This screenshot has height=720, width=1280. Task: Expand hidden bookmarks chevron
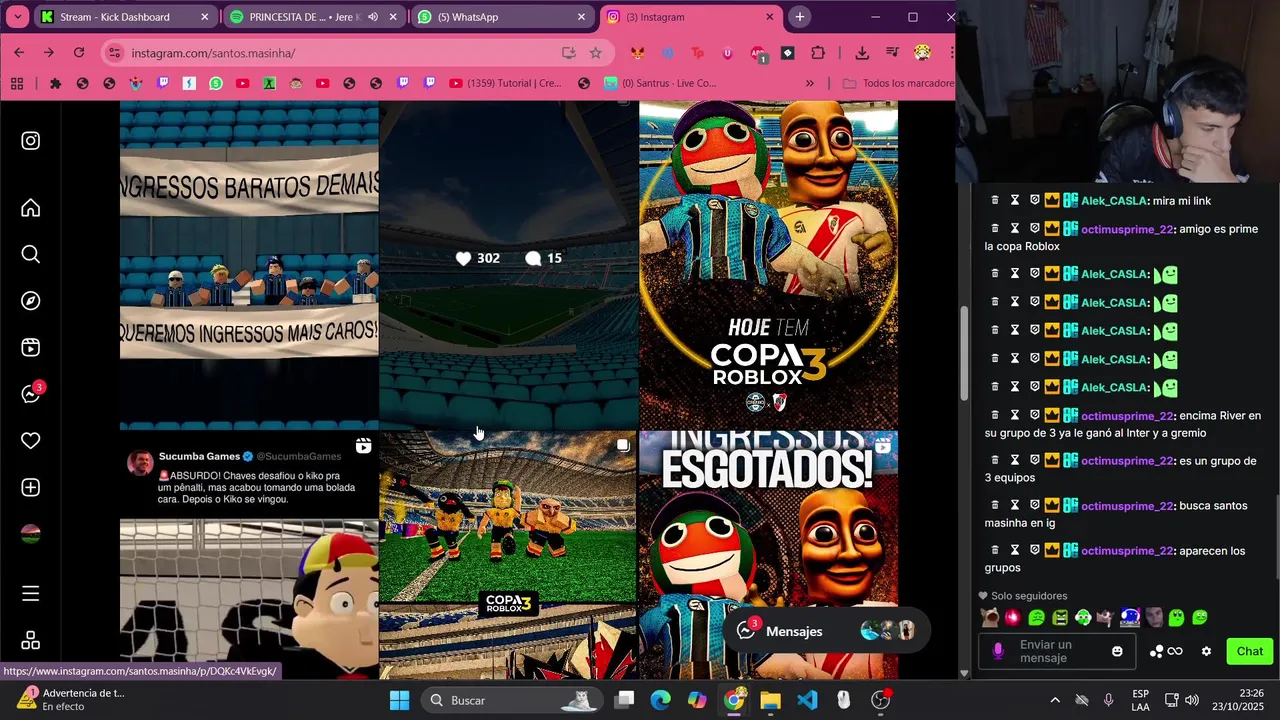coord(810,83)
